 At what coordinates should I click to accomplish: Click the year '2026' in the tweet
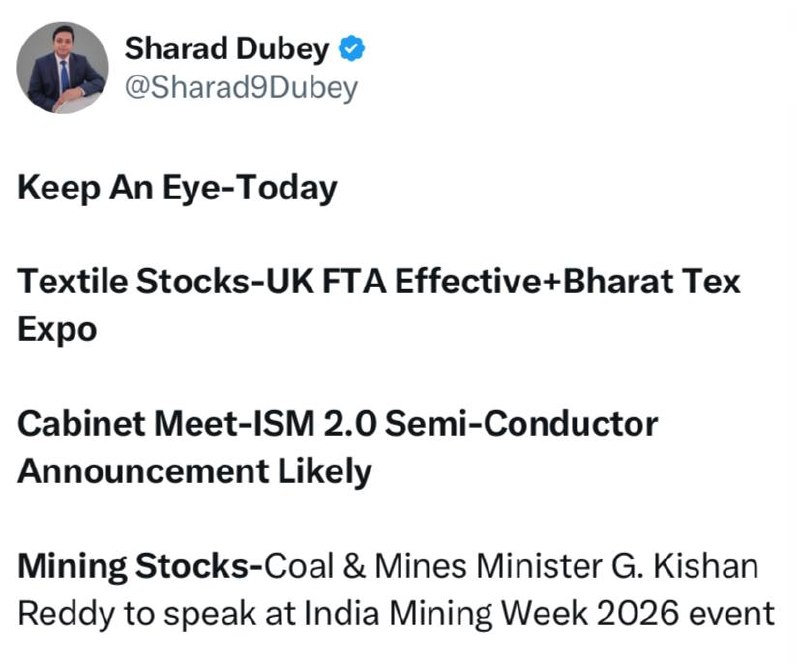tap(637, 613)
